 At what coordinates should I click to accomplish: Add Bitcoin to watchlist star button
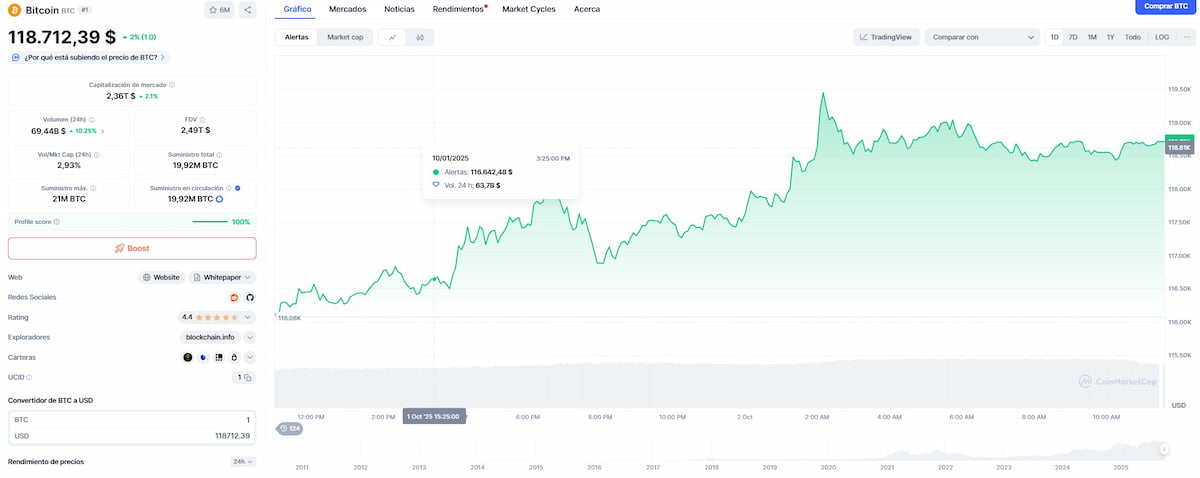click(219, 9)
